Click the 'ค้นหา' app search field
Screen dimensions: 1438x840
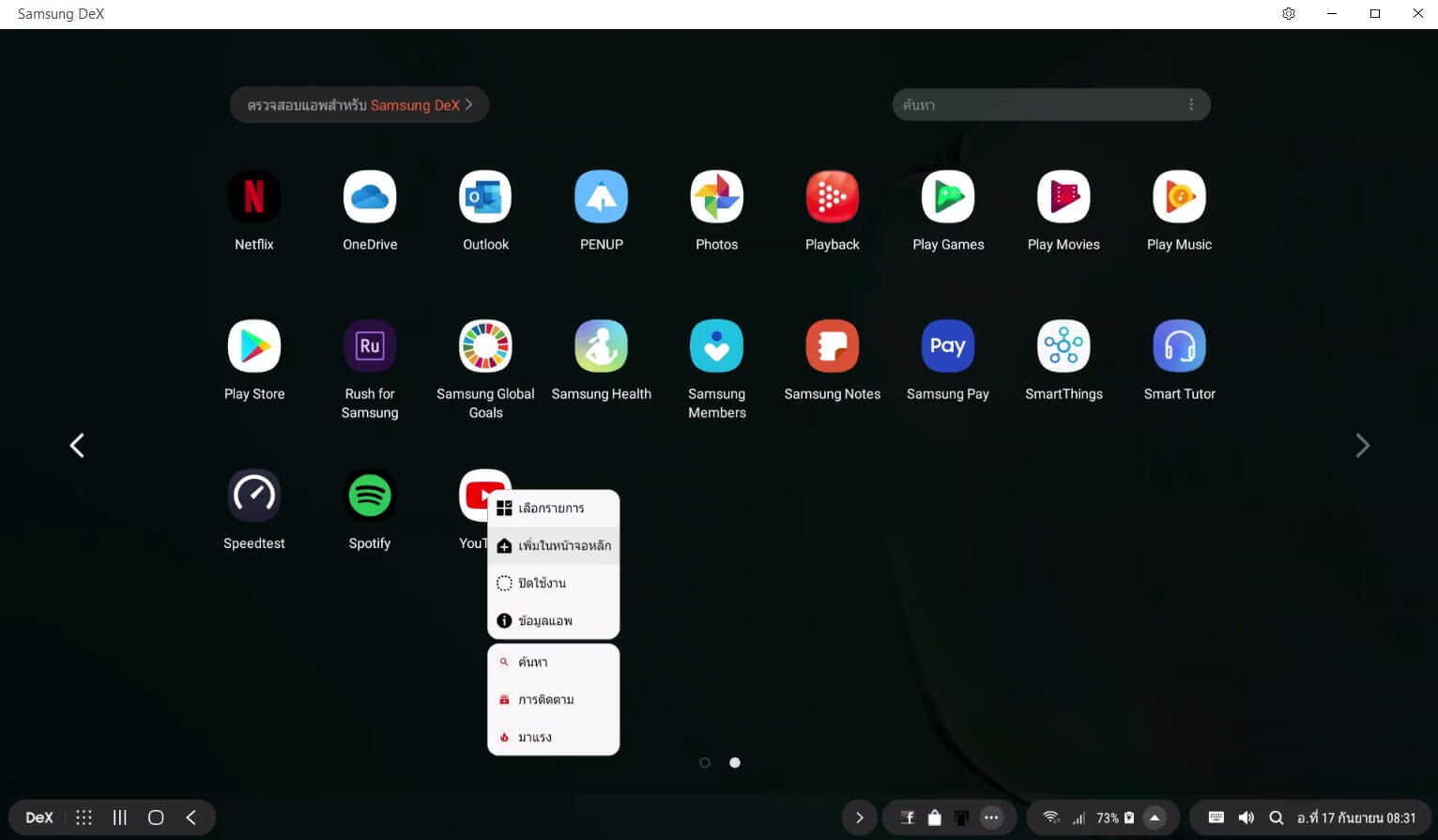coord(1033,105)
